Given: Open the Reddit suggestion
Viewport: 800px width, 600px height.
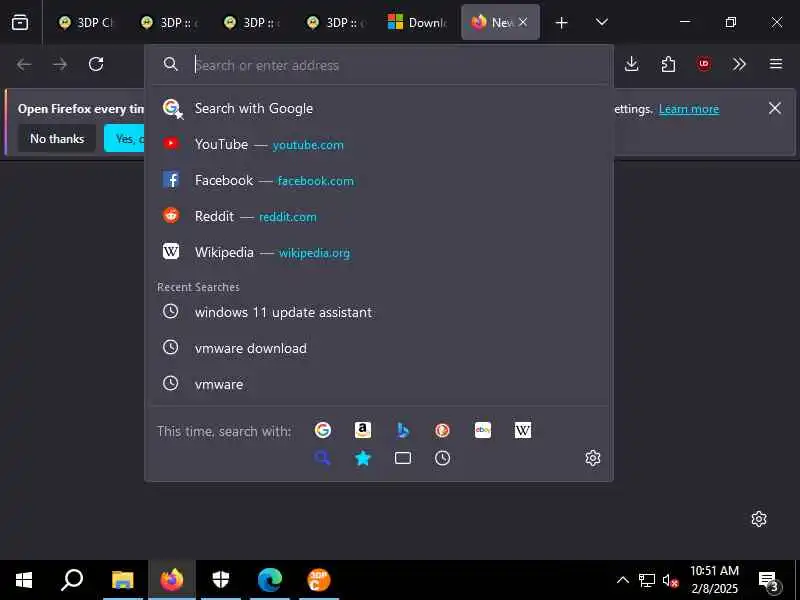Looking at the screenshot, I should tap(379, 216).
